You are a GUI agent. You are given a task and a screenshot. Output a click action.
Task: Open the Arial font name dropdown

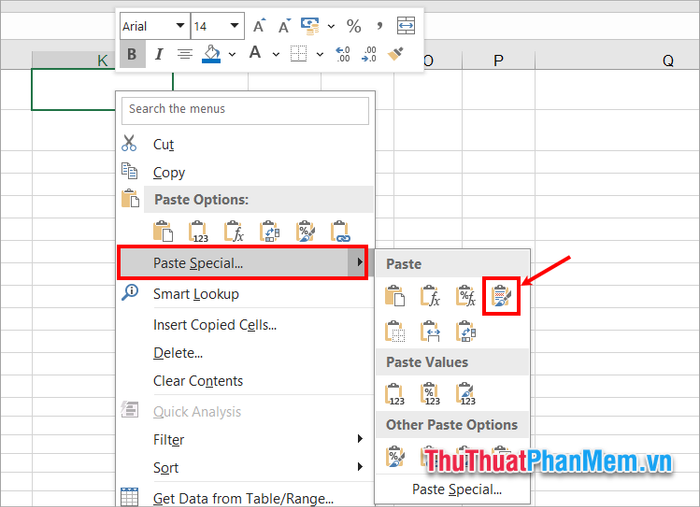[179, 26]
